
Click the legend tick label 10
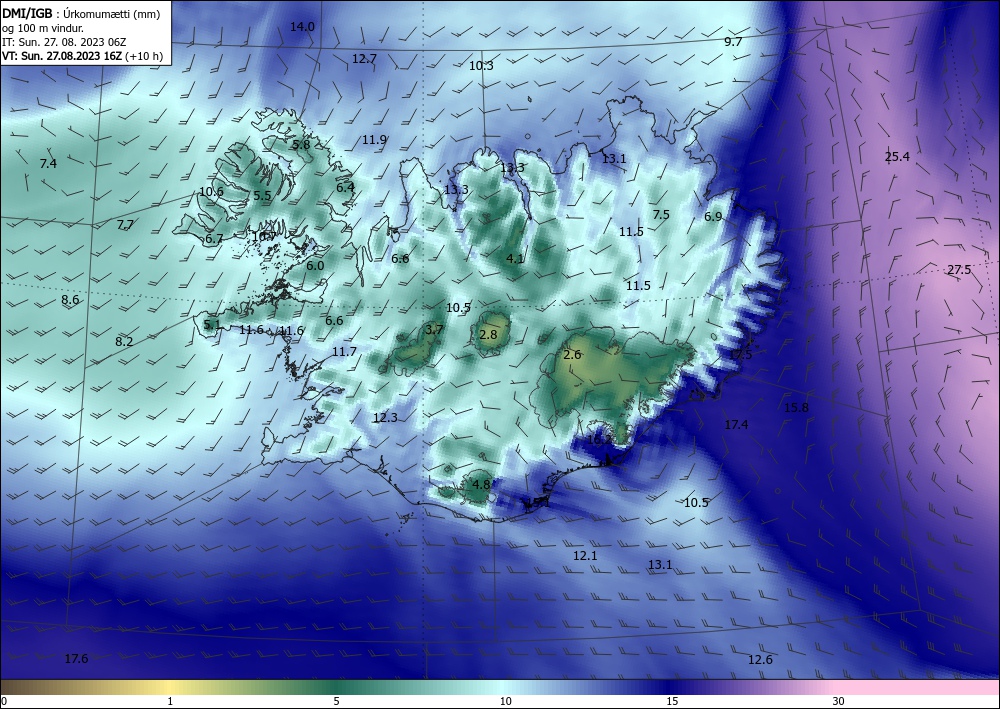[x=505, y=701]
